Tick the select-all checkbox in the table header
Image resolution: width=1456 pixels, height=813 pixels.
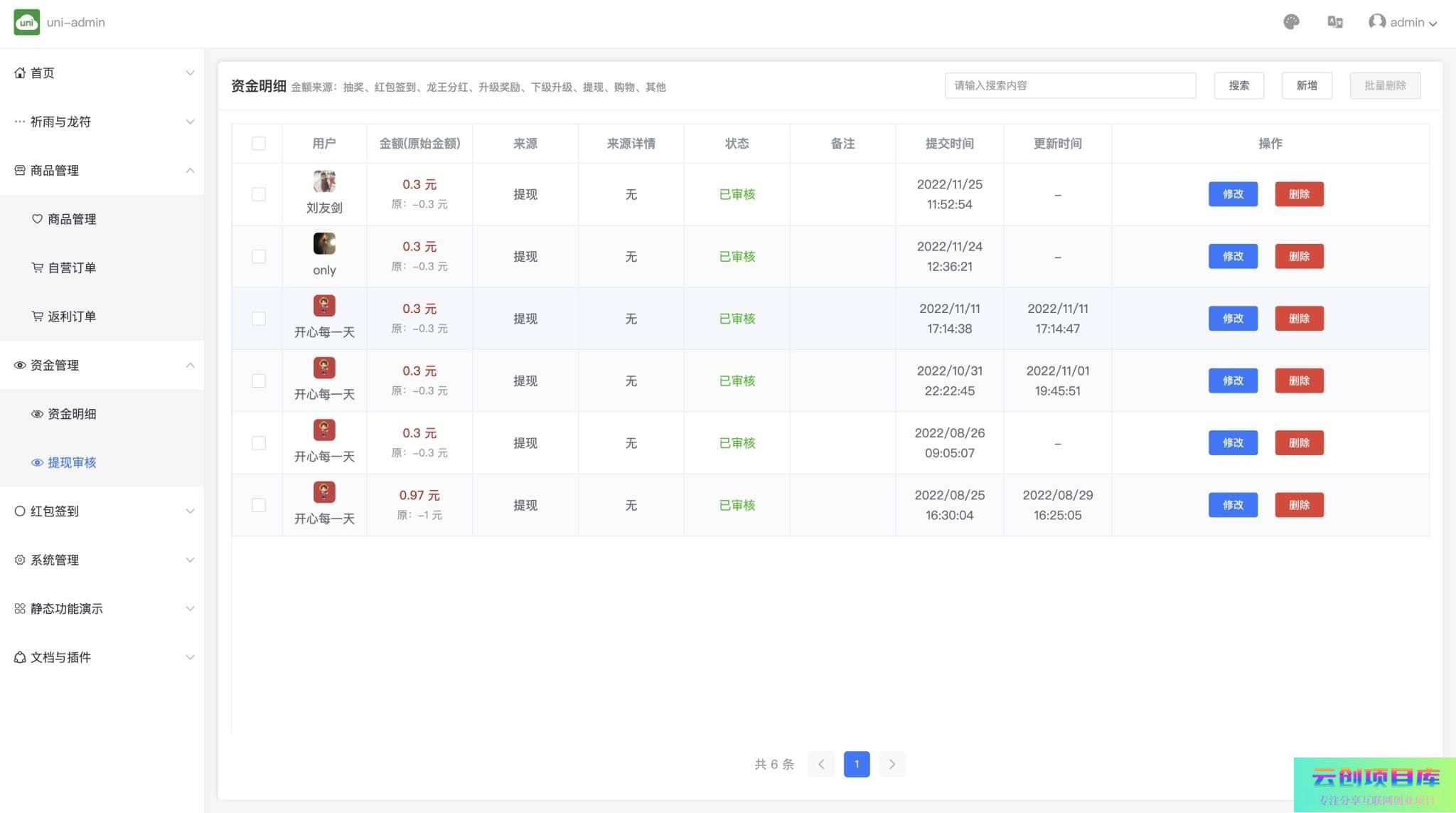click(259, 144)
